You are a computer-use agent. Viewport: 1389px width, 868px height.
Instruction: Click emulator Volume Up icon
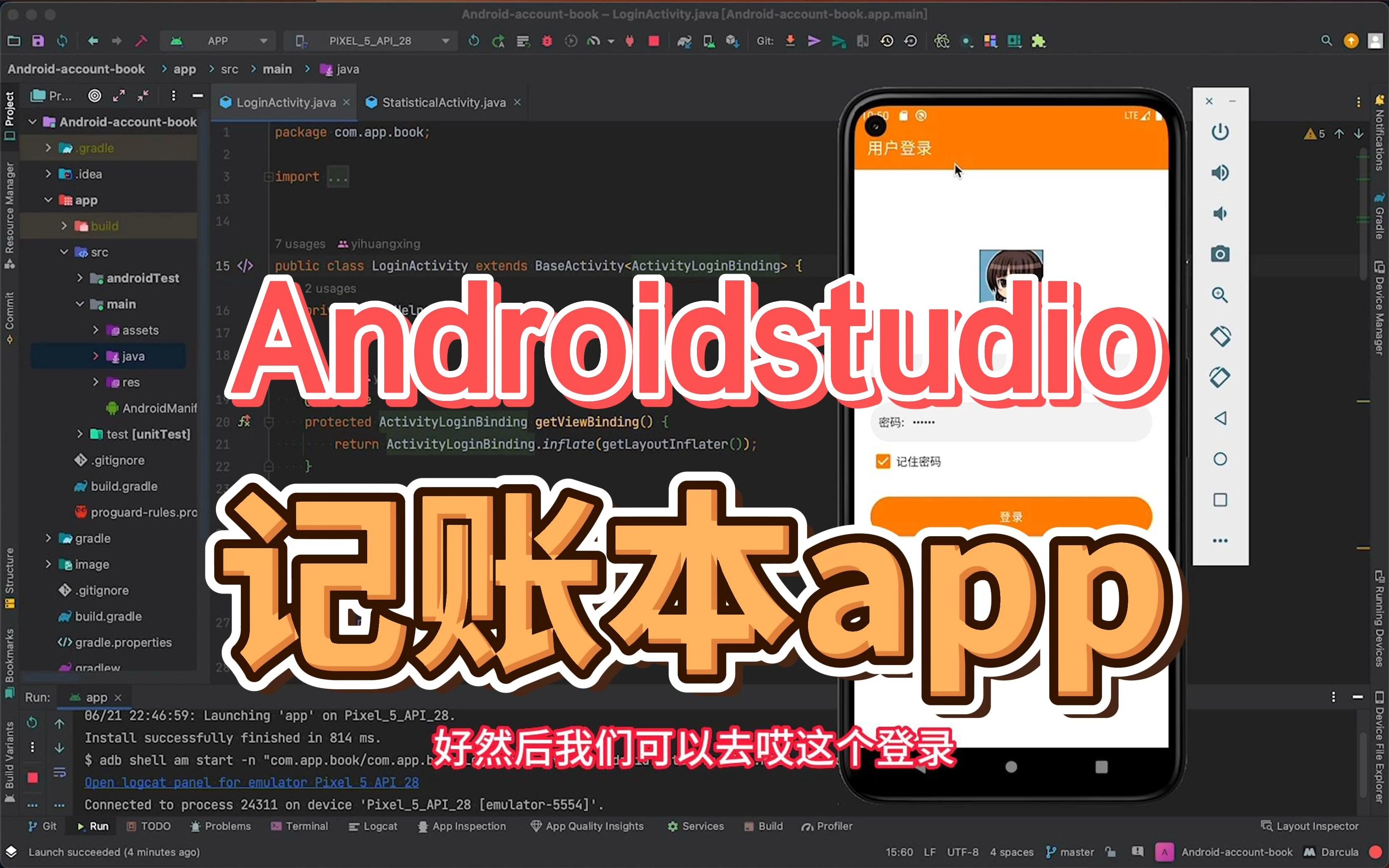click(1220, 172)
